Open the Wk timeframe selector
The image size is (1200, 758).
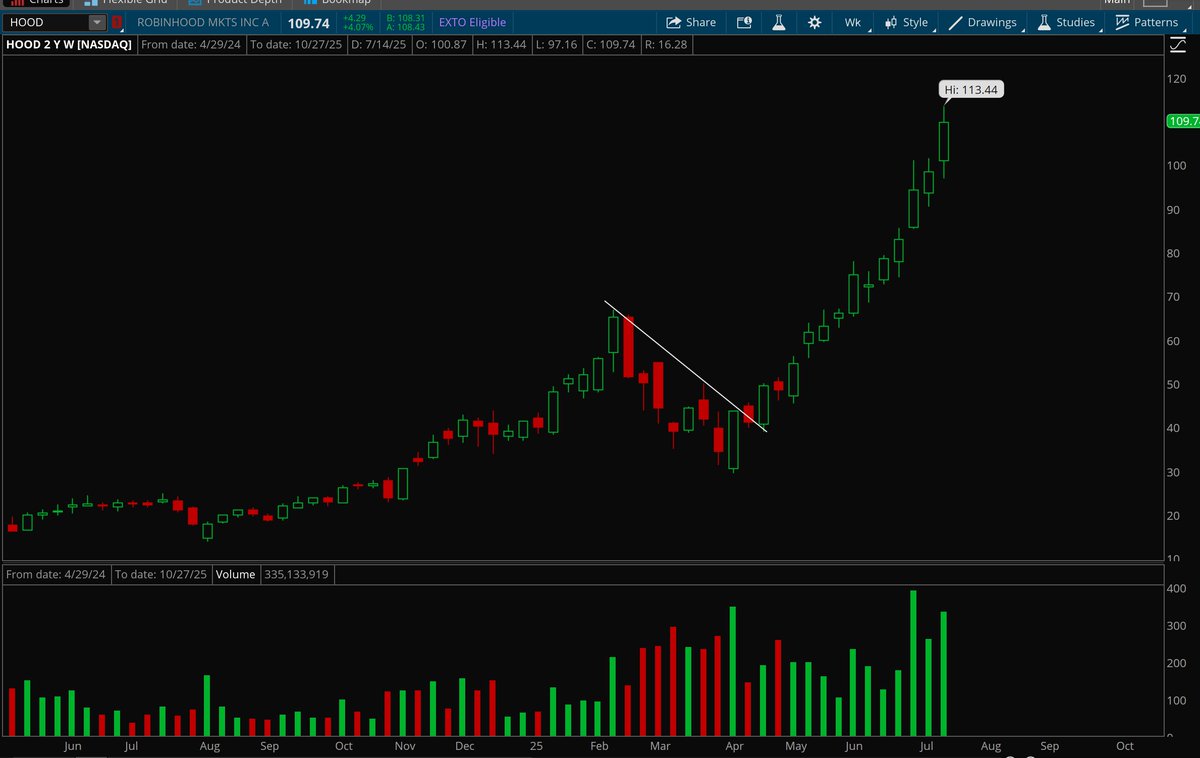pos(853,22)
